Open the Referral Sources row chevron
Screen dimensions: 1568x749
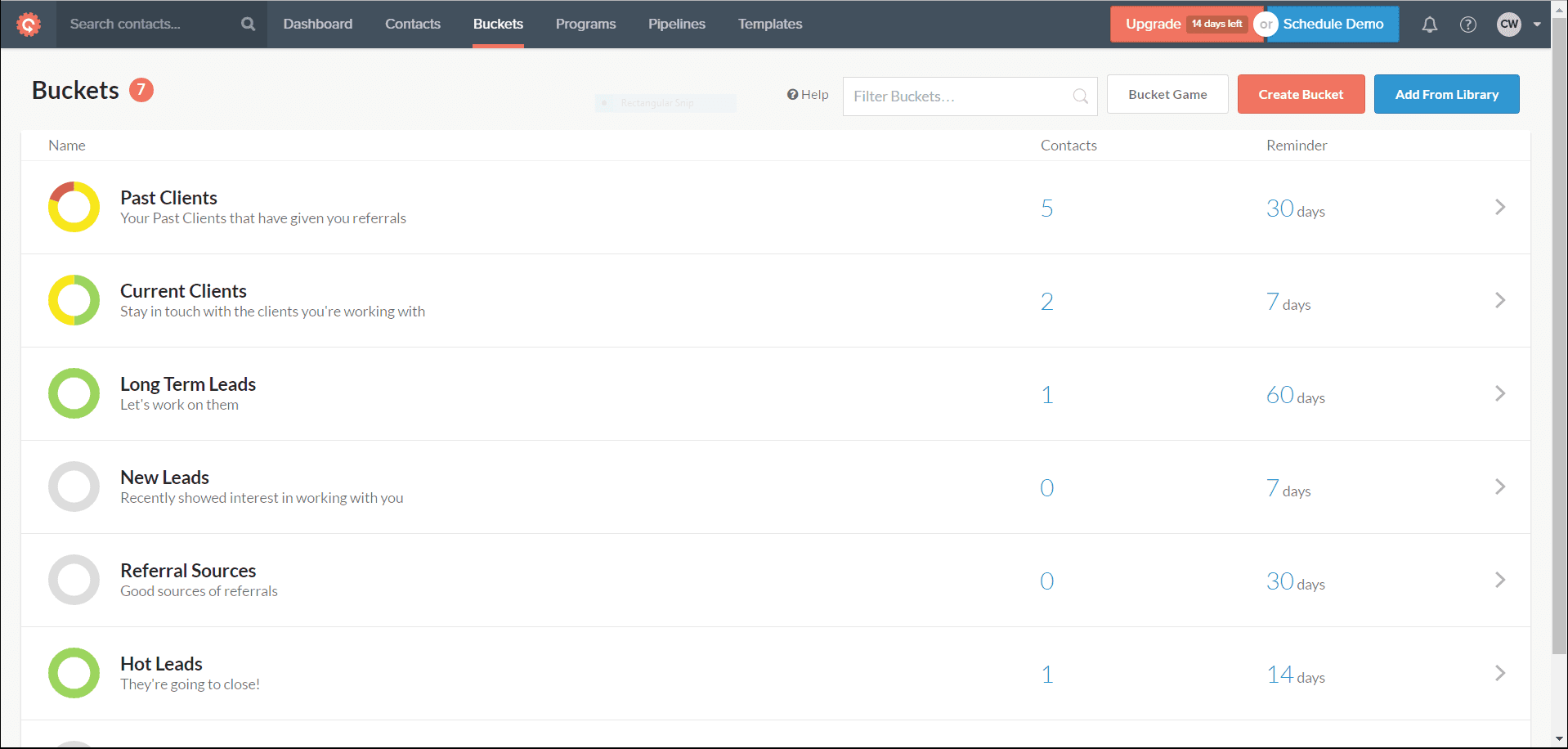click(1499, 580)
